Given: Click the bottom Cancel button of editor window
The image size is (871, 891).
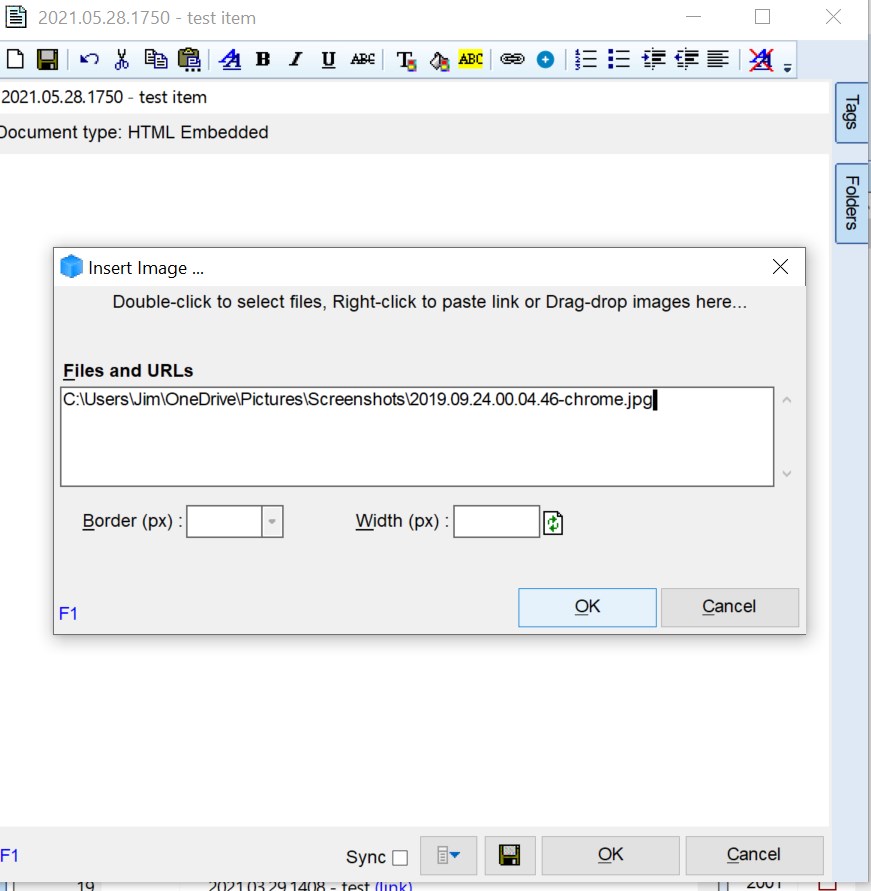Looking at the screenshot, I should (754, 855).
